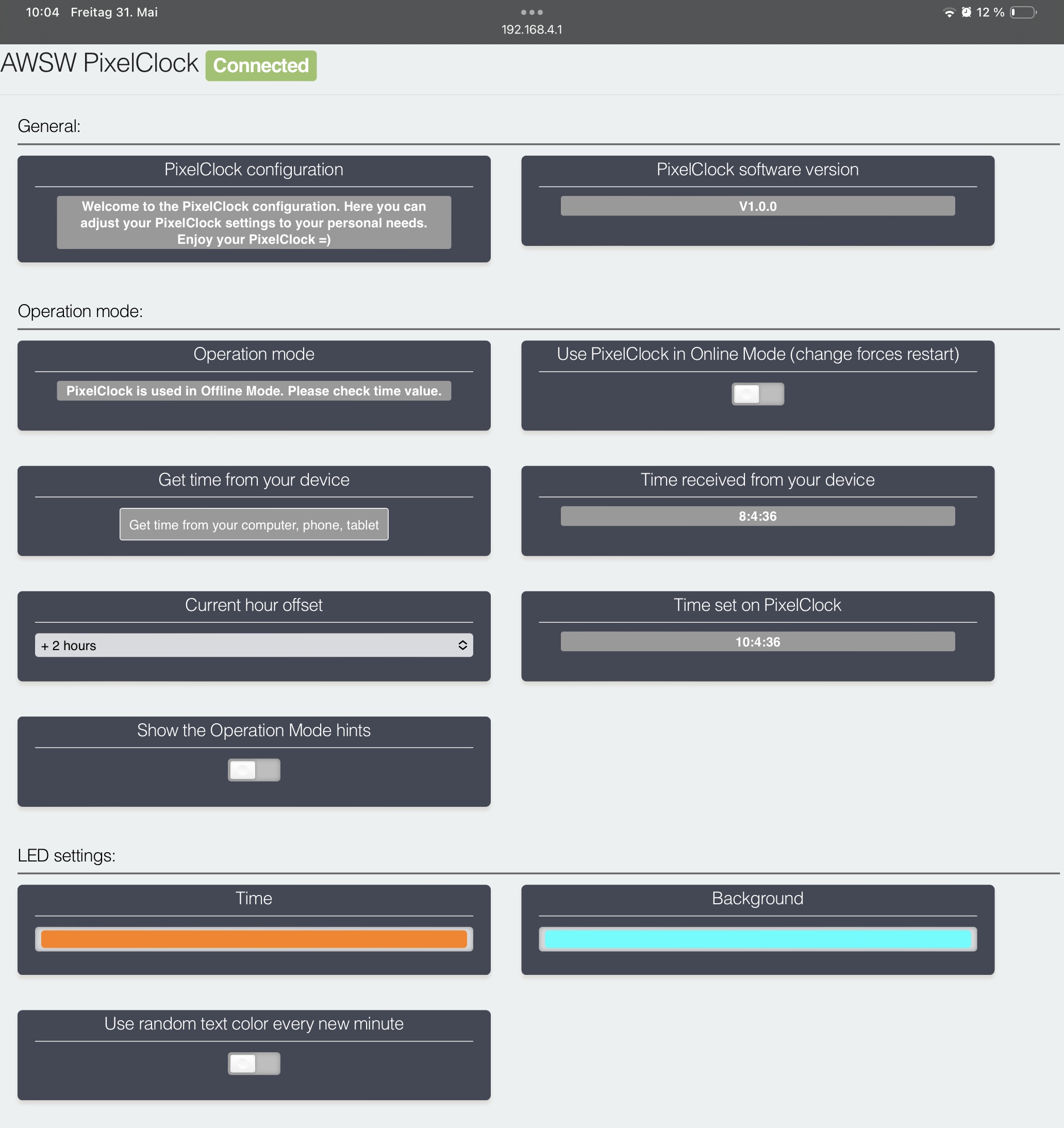This screenshot has width=1064, height=1128.
Task: Click the Current hour offset title
Action: (254, 605)
